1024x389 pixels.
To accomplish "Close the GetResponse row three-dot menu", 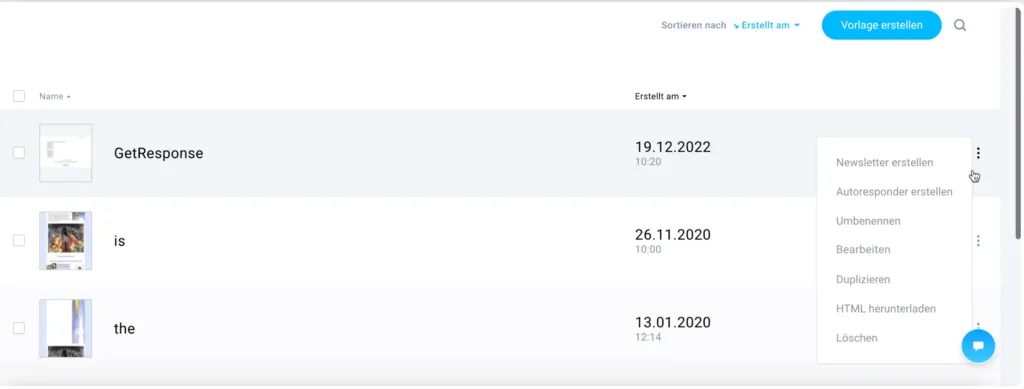I will 978,153.
